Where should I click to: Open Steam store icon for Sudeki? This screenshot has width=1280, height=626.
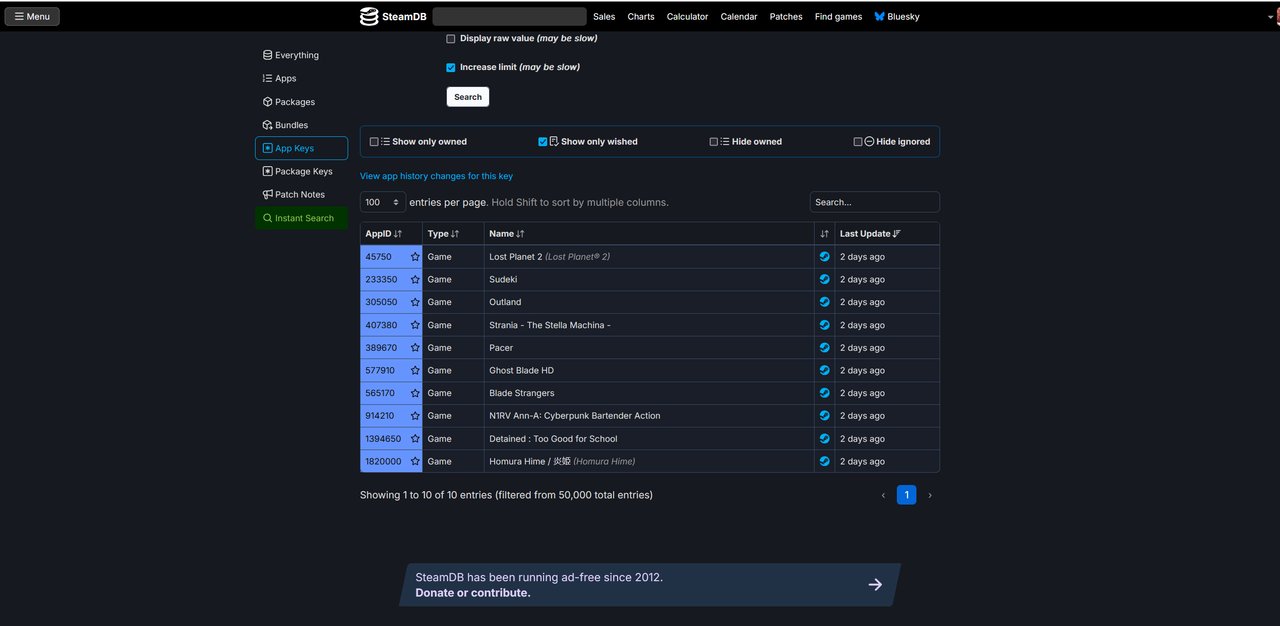(825, 280)
